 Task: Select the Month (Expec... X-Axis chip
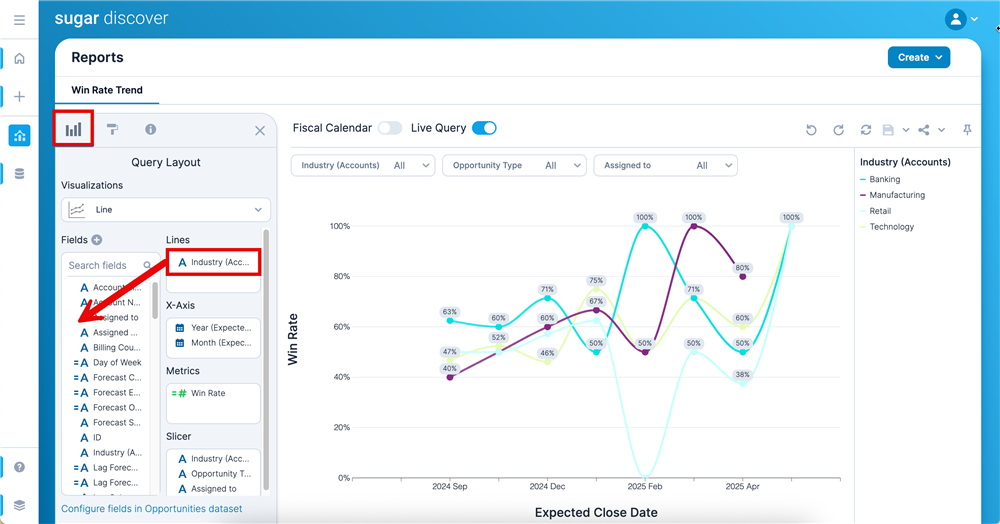[214, 342]
